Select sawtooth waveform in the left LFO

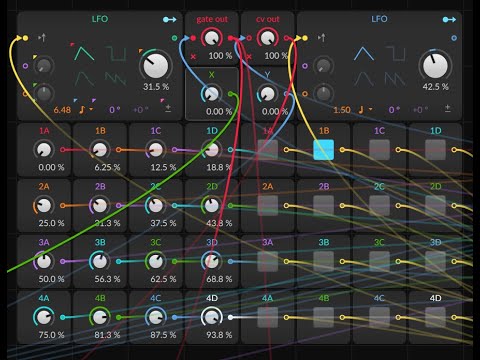point(116,79)
